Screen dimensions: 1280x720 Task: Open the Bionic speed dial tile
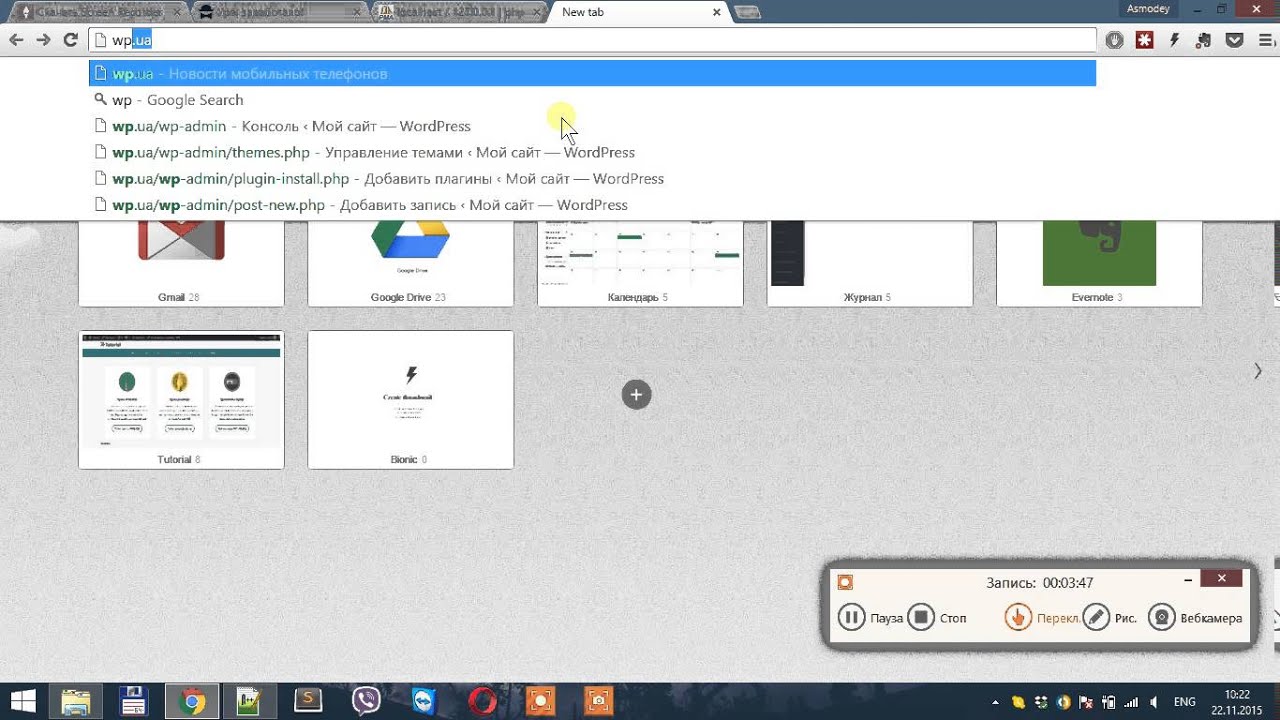pyautogui.click(x=410, y=400)
